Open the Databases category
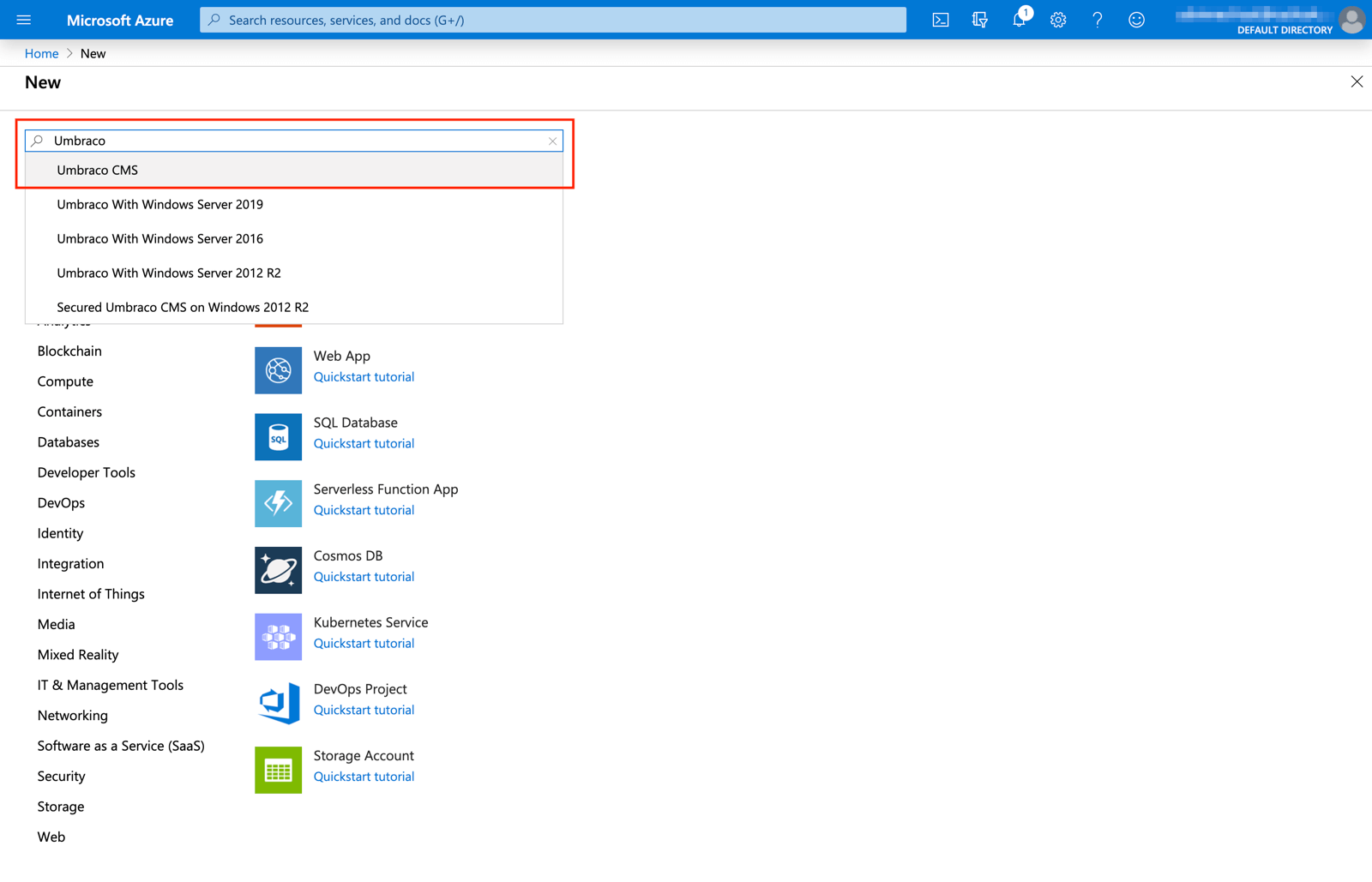Viewport: 1372px width, 882px height. [69, 442]
